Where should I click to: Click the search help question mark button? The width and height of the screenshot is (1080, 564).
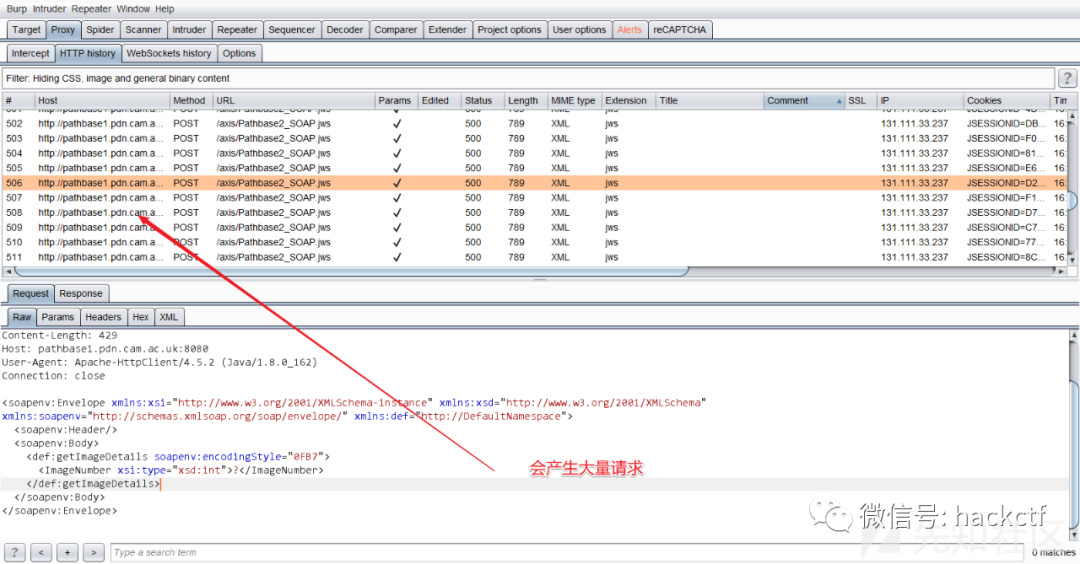[x=14, y=552]
